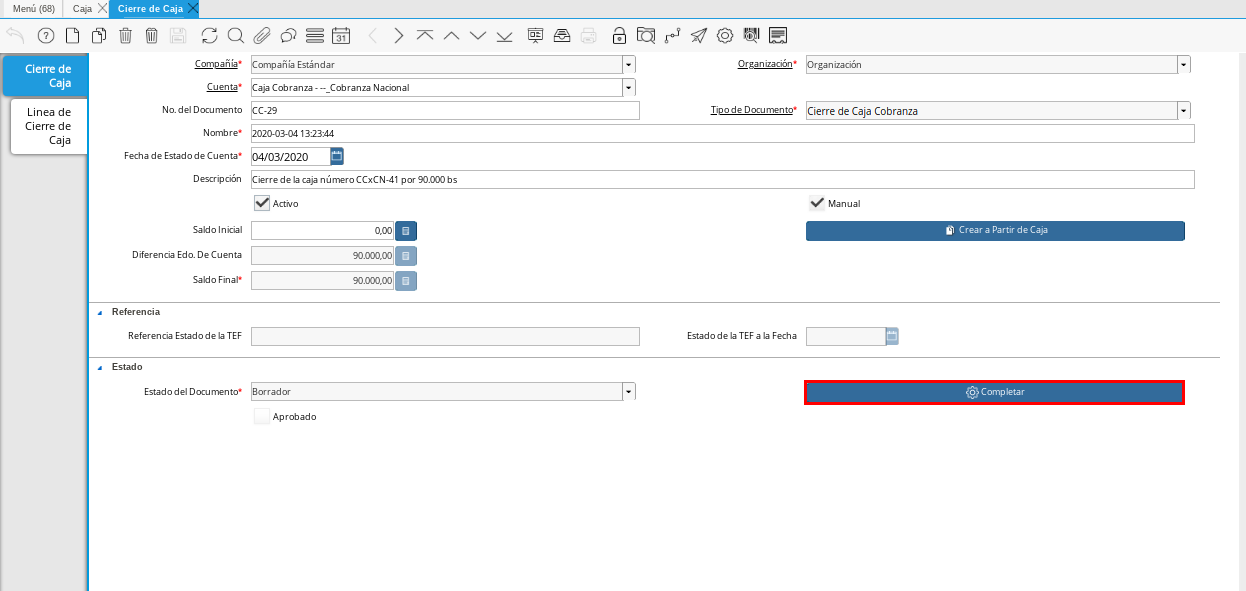This screenshot has height=591, width=1246.
Task: Click the Compañía field label link
Action: (215, 64)
